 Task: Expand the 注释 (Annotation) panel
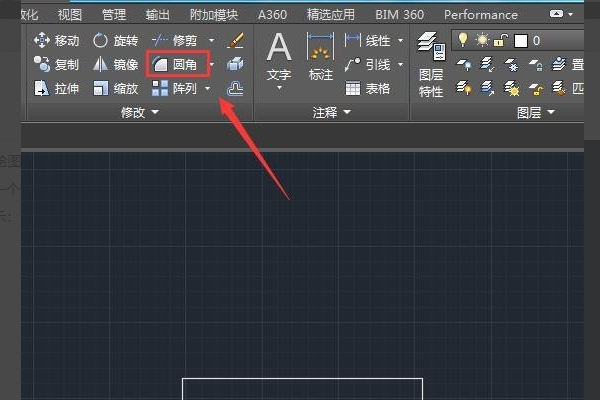[331, 112]
